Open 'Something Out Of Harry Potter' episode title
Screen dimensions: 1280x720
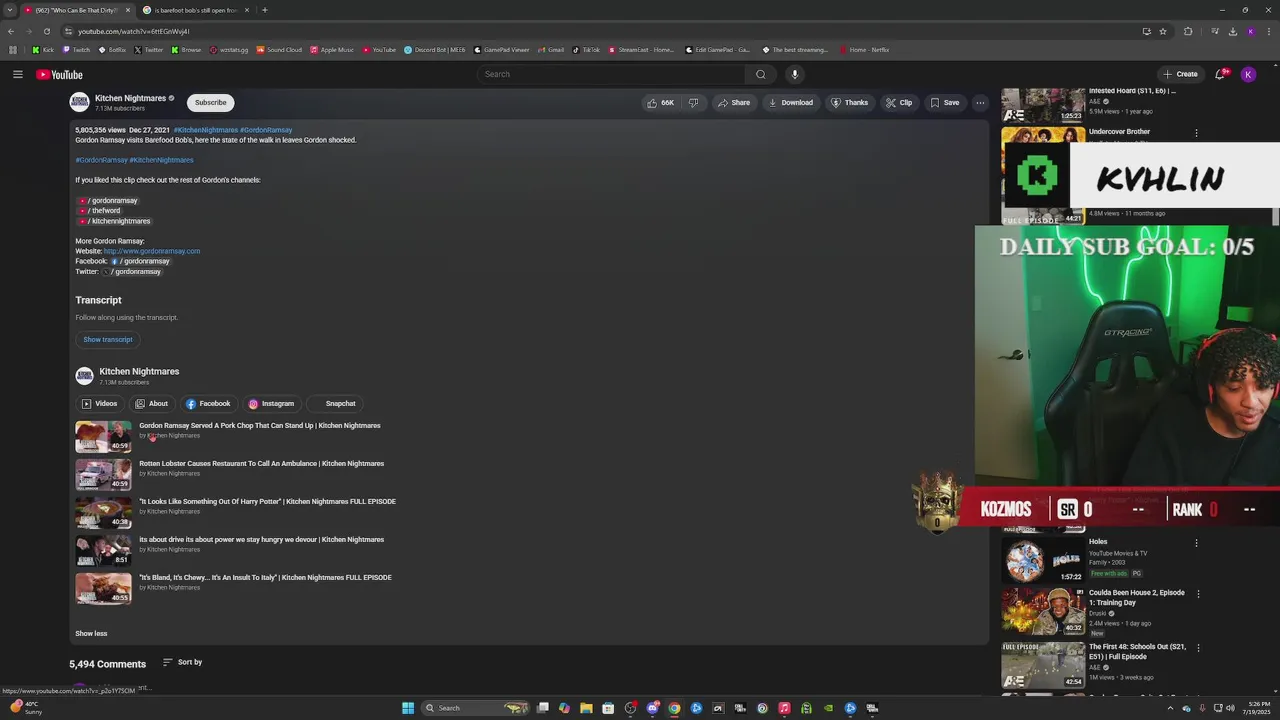pyautogui.click(x=267, y=501)
